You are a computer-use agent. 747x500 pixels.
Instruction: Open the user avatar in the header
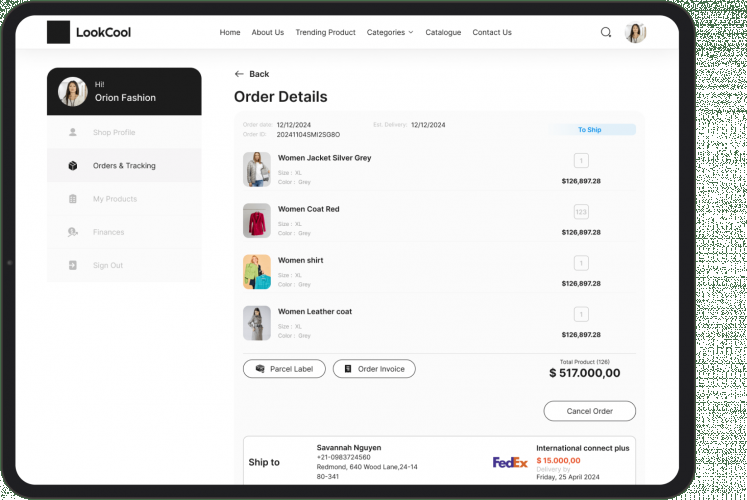(635, 32)
